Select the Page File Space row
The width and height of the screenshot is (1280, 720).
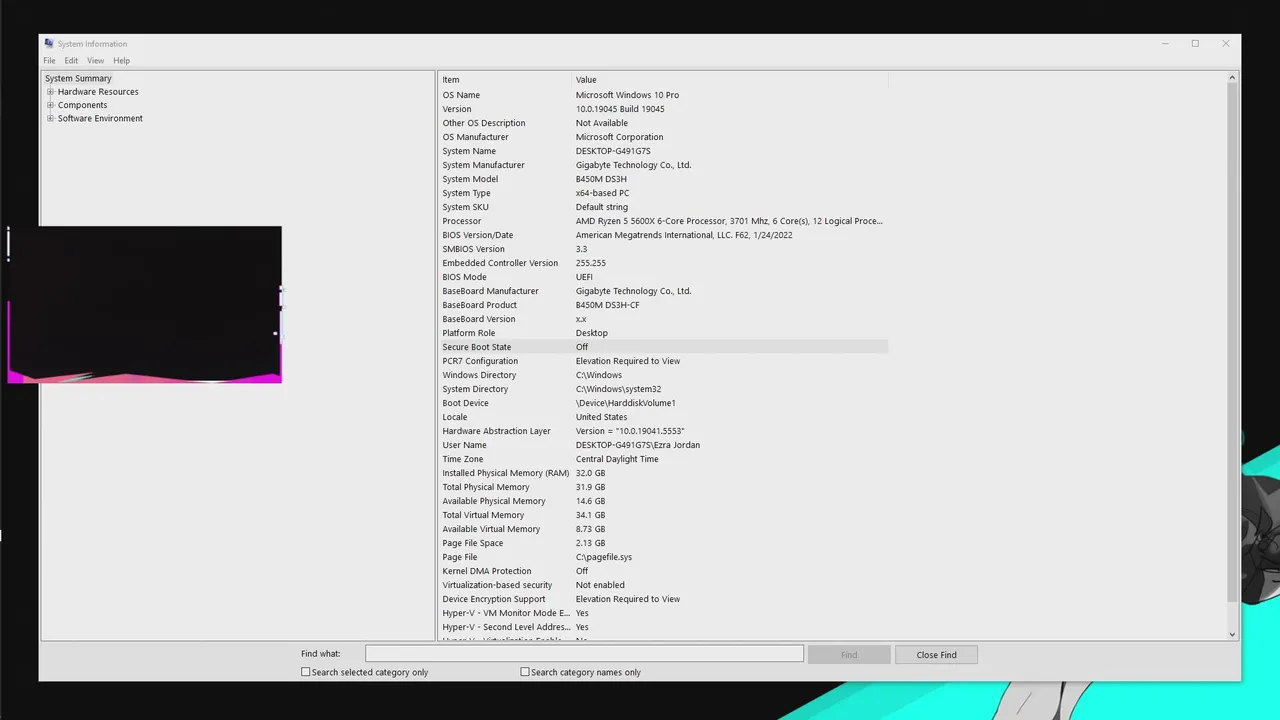(663, 543)
